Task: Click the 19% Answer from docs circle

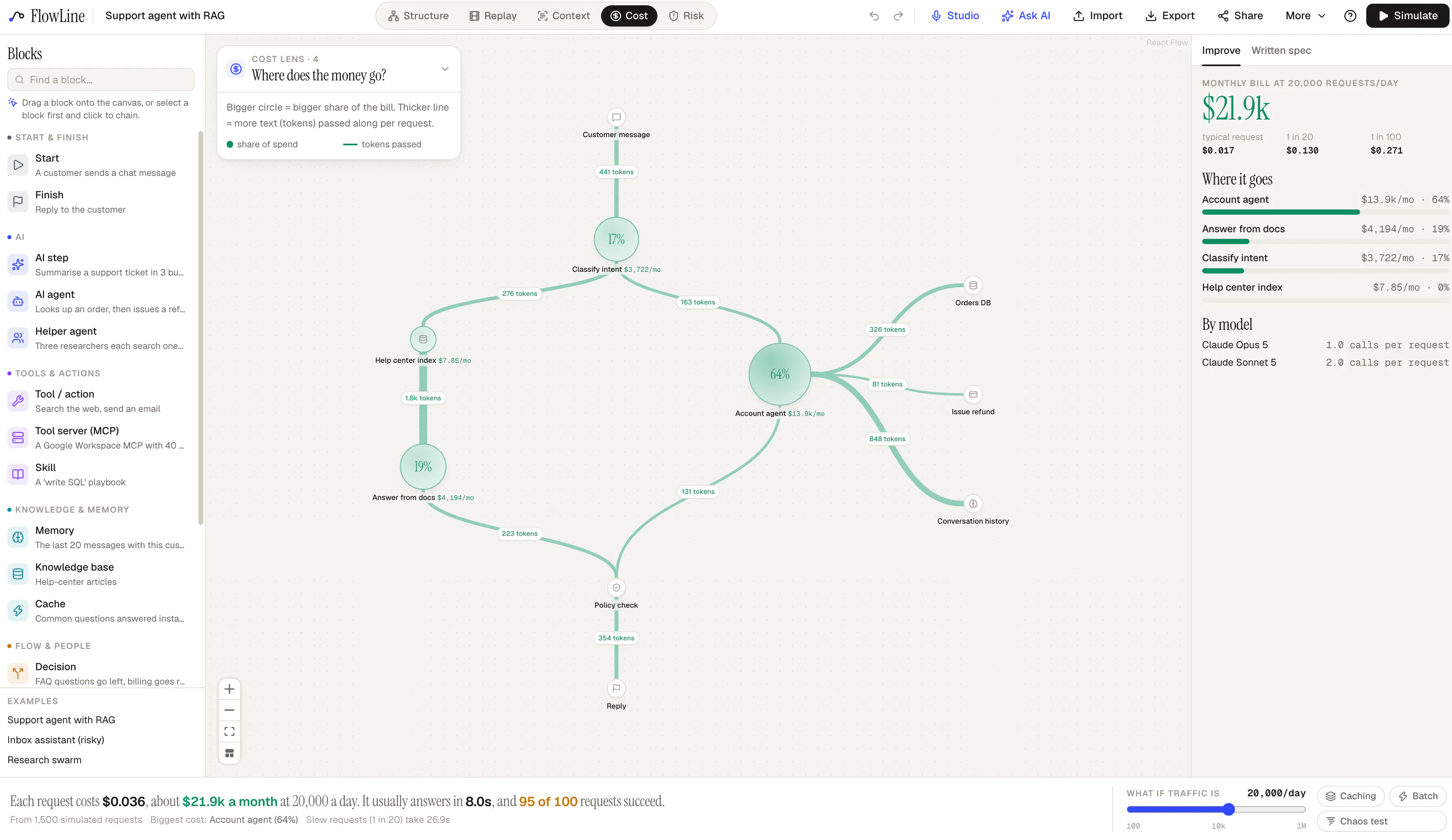Action: [x=423, y=467]
